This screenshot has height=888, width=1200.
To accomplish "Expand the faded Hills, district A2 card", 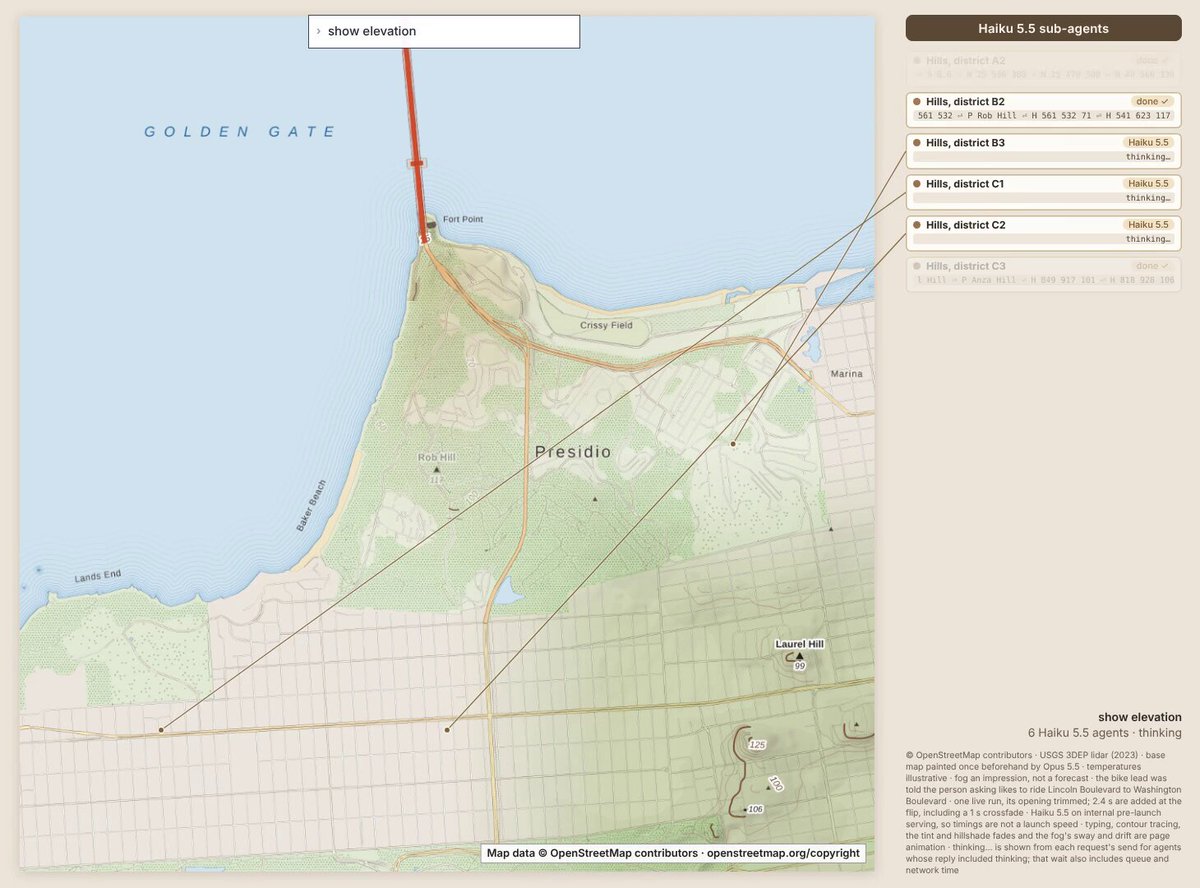I will (x=1044, y=69).
